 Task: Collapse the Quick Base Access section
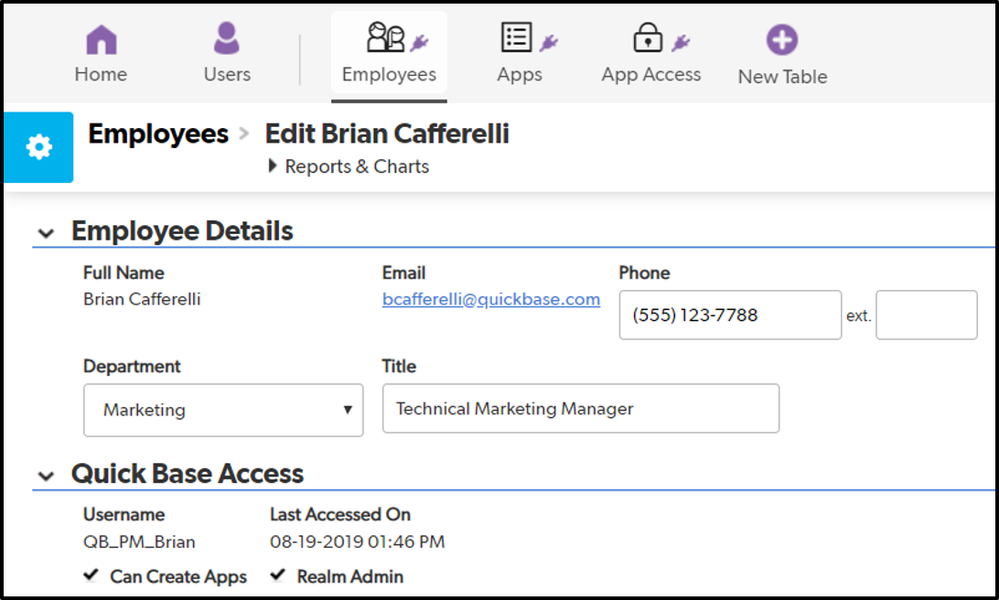[x=46, y=476]
